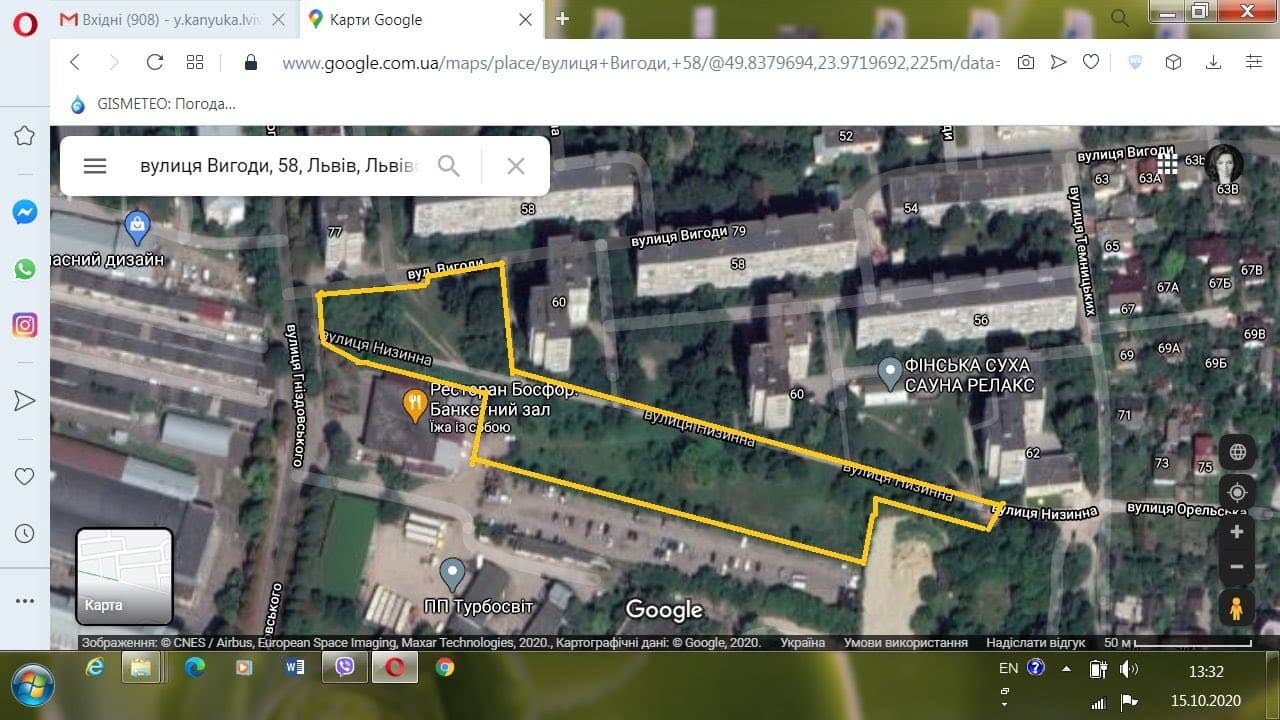Open WhatsApp in Opera sidebar
The width and height of the screenshot is (1280, 720).
click(x=25, y=268)
